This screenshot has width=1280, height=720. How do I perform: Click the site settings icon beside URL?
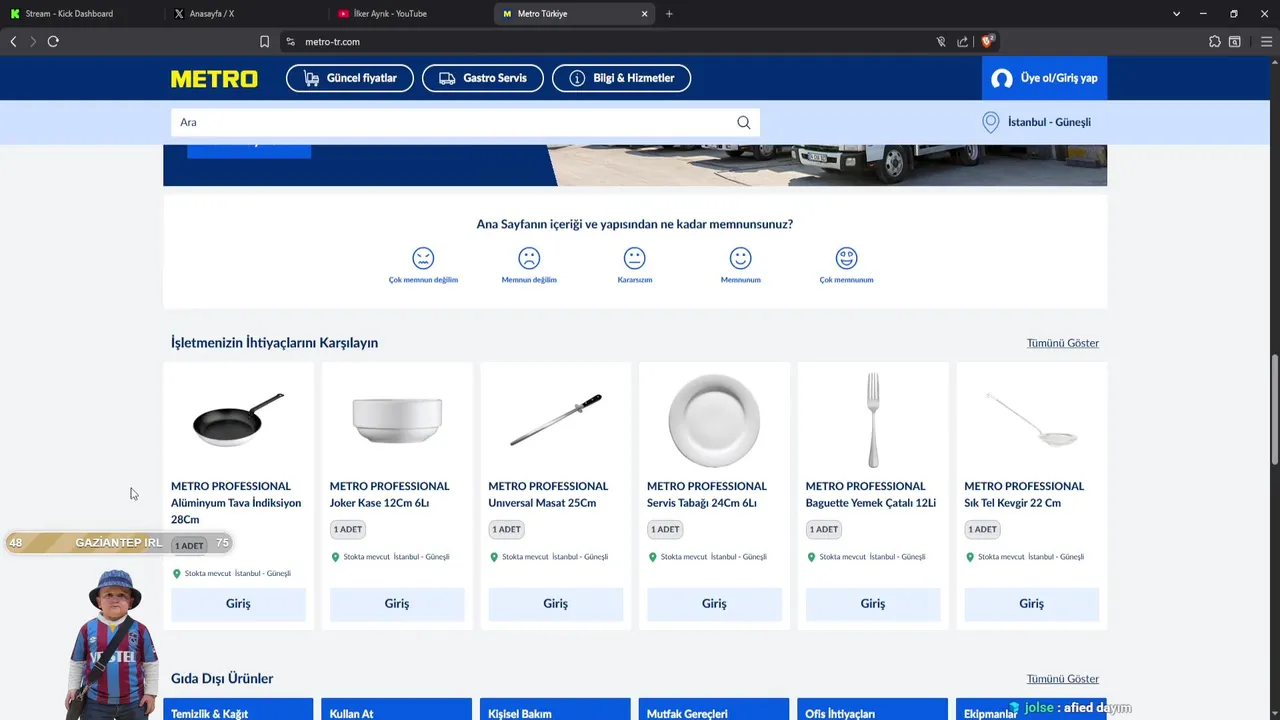[x=290, y=41]
